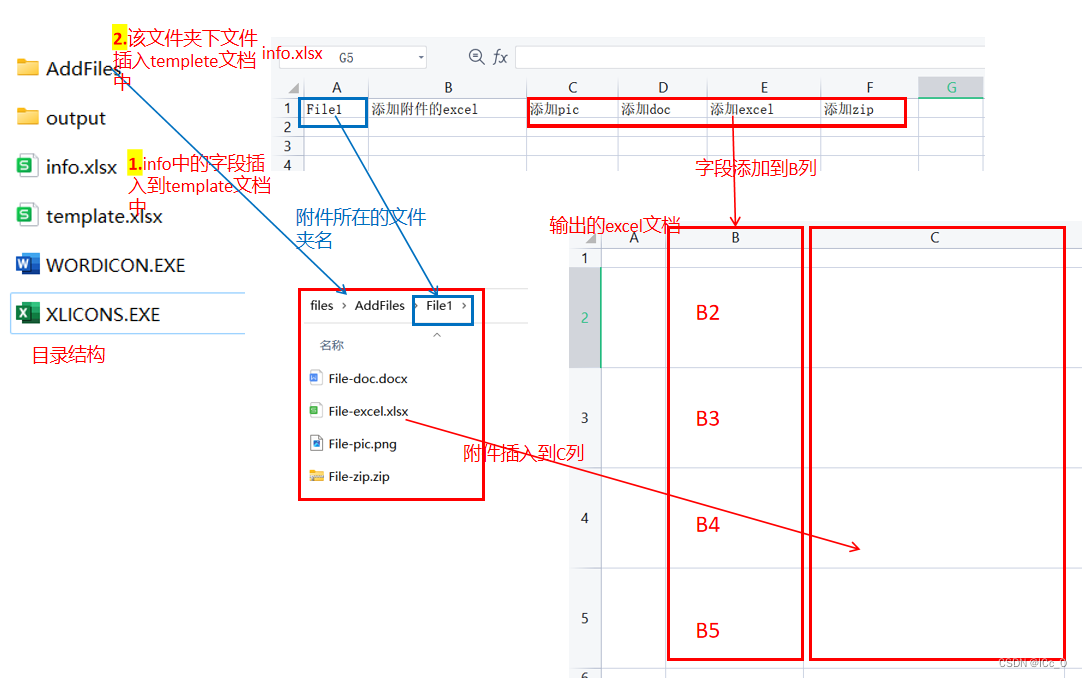This screenshot has width=1082, height=678.
Task: Select File-pic.png in file list
Action: coord(362,444)
